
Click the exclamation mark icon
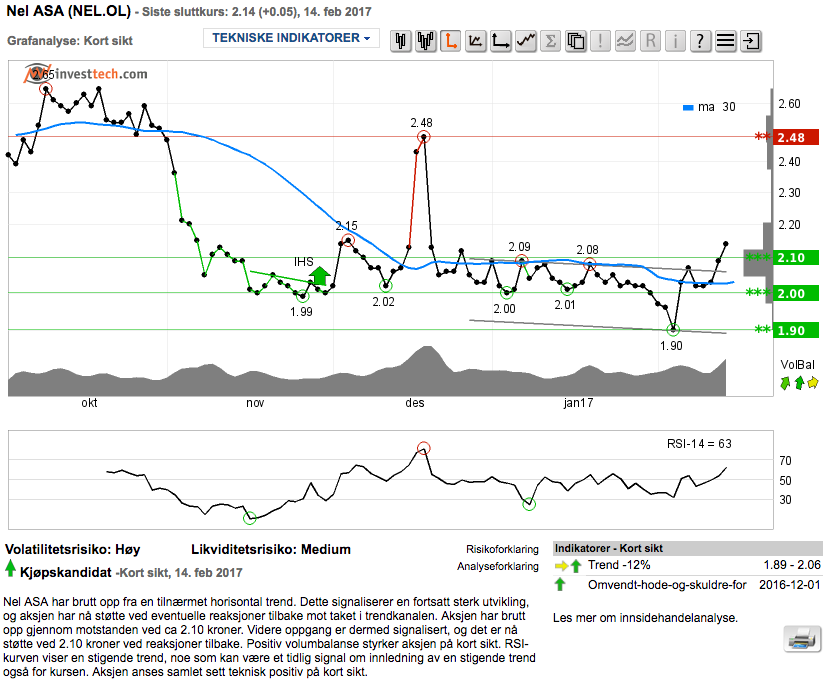(600, 41)
